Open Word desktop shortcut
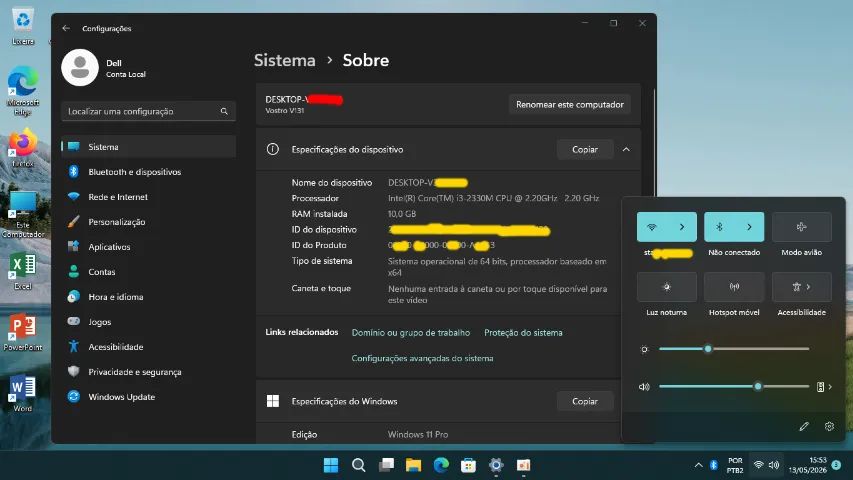853x480 pixels. [x=23, y=393]
